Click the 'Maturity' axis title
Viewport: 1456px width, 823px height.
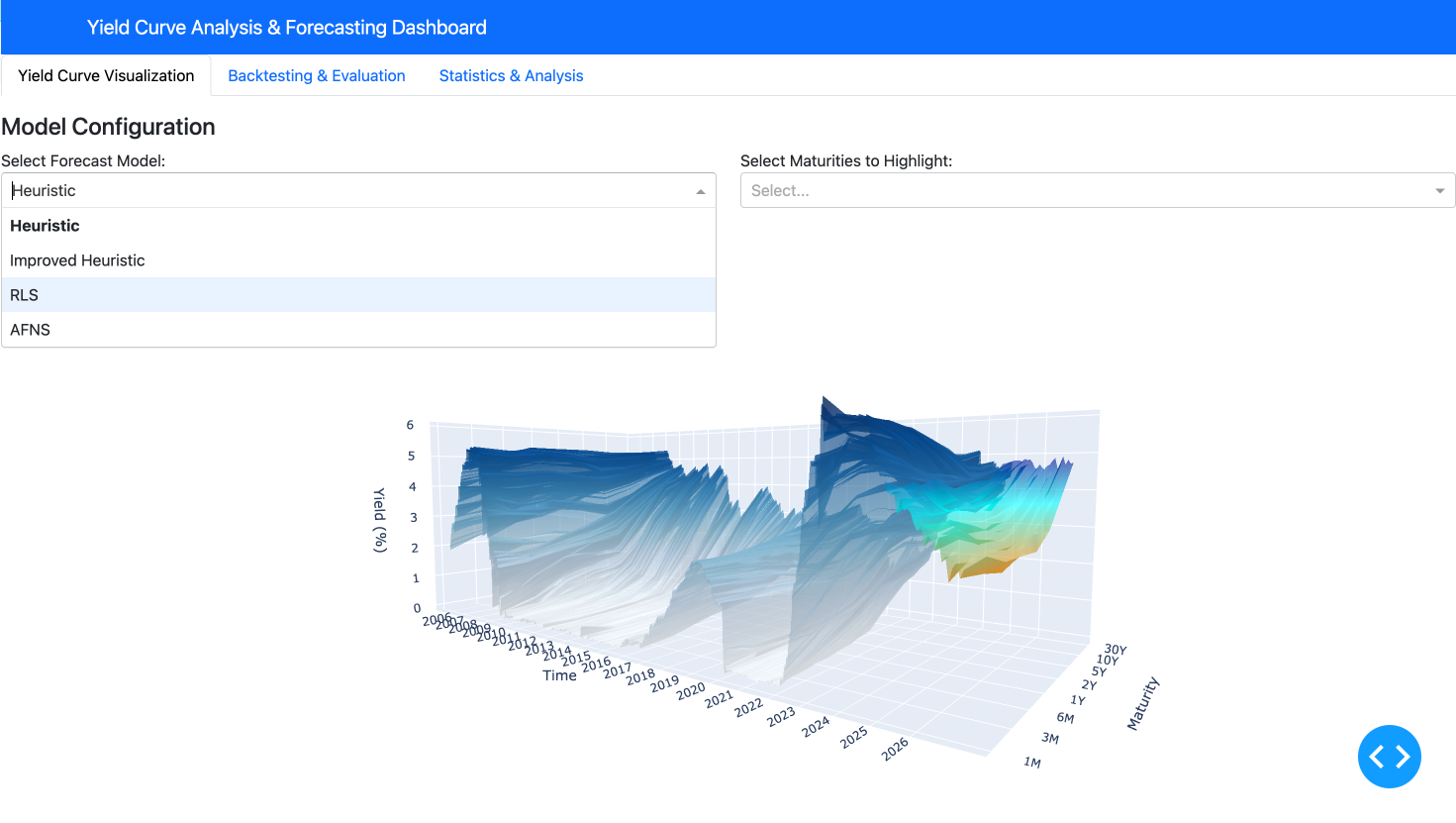(1142, 703)
